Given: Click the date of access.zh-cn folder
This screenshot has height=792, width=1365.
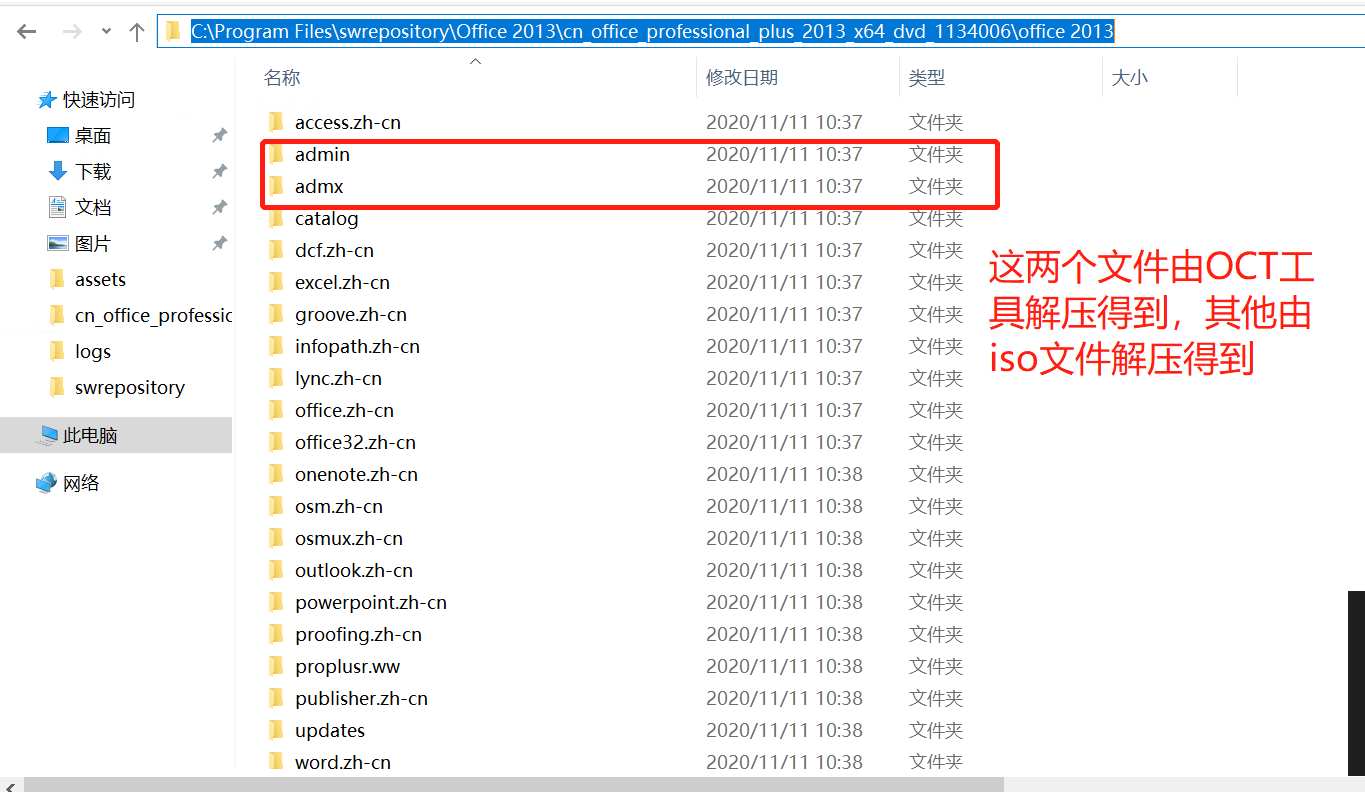Looking at the screenshot, I should (x=784, y=122).
